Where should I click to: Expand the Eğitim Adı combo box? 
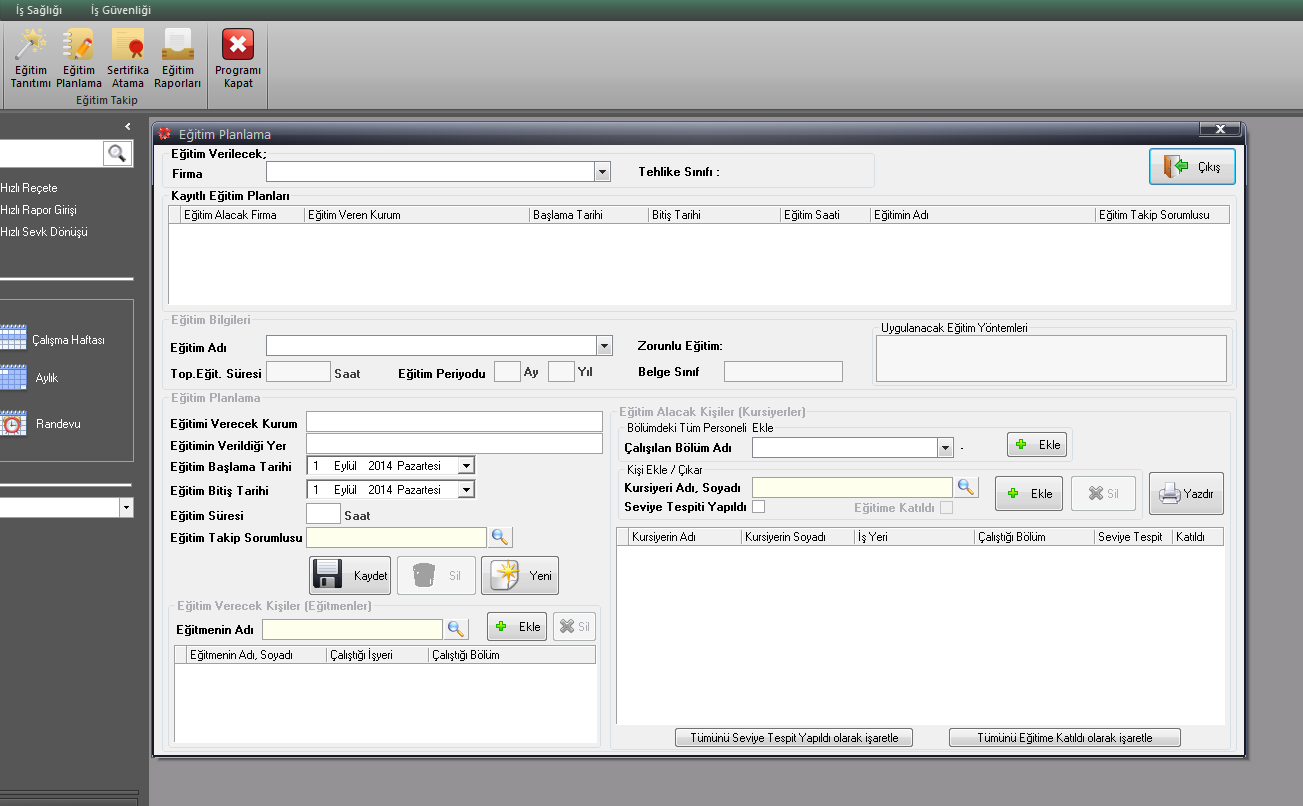(603, 346)
